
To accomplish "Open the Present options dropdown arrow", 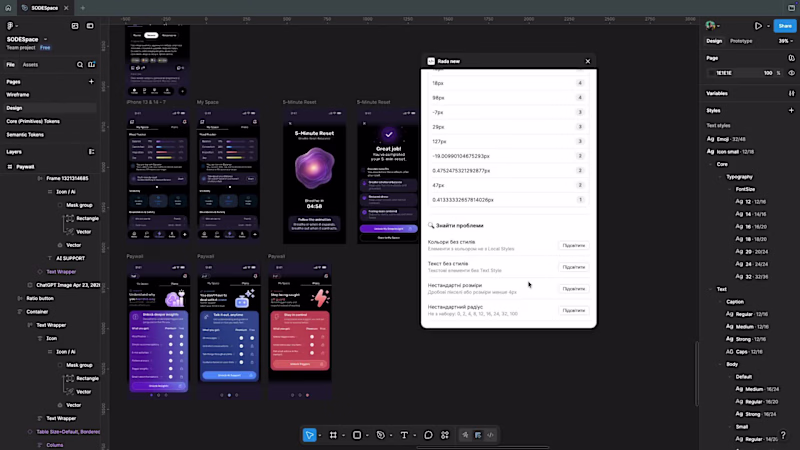I will point(768,26).
